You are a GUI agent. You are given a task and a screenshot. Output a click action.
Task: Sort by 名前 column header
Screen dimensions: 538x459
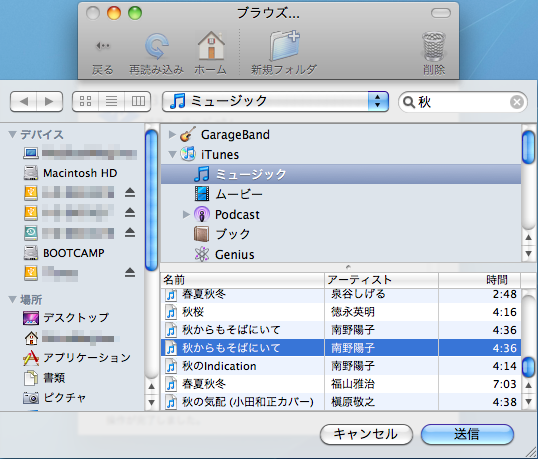click(x=243, y=280)
